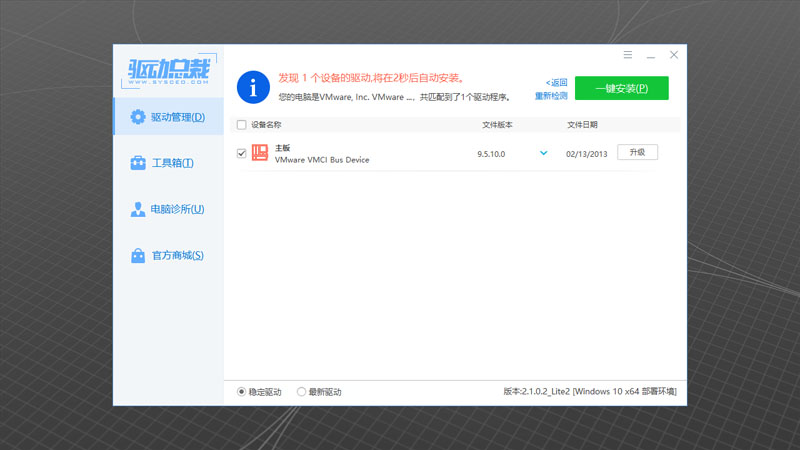Click the 文件版本 column header
This screenshot has height=450, width=800.
point(497,125)
